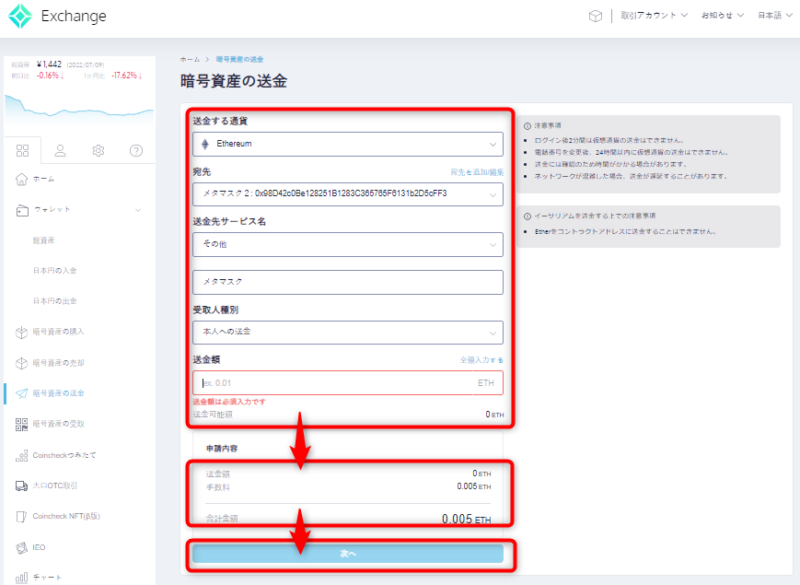The image size is (800, 585).
Task: Click the 次へ button
Action: click(347, 554)
